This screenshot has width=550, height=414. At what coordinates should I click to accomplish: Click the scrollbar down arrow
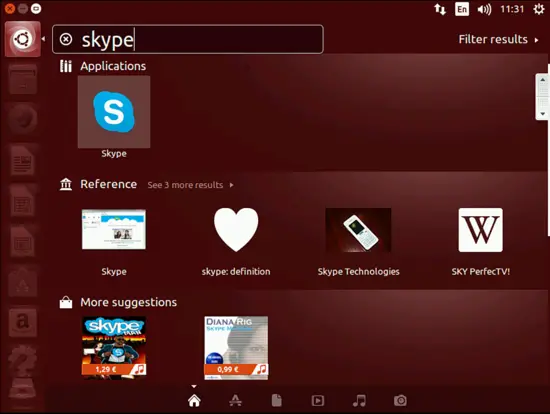pos(543,114)
